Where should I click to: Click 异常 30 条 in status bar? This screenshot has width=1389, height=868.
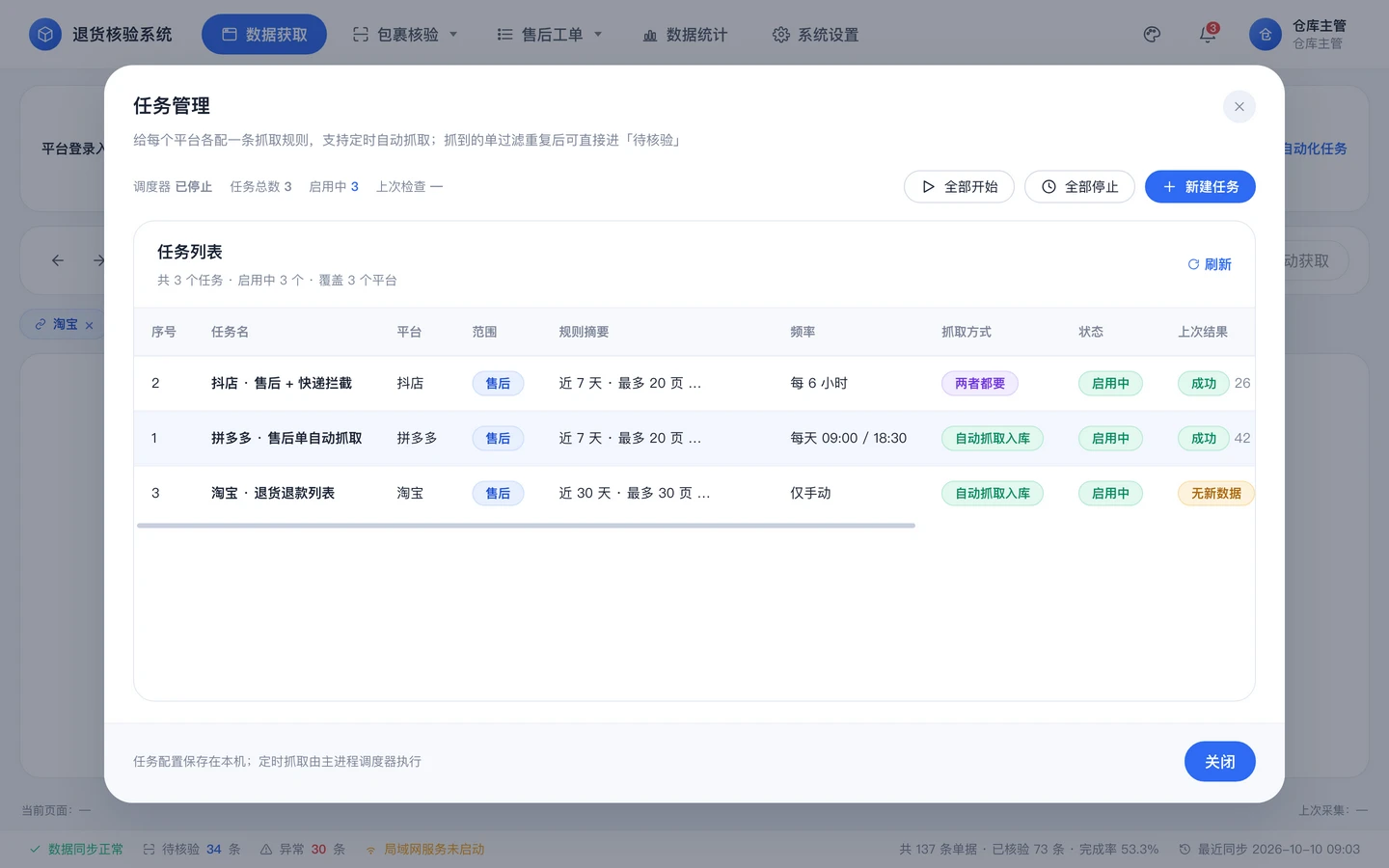coord(303,850)
